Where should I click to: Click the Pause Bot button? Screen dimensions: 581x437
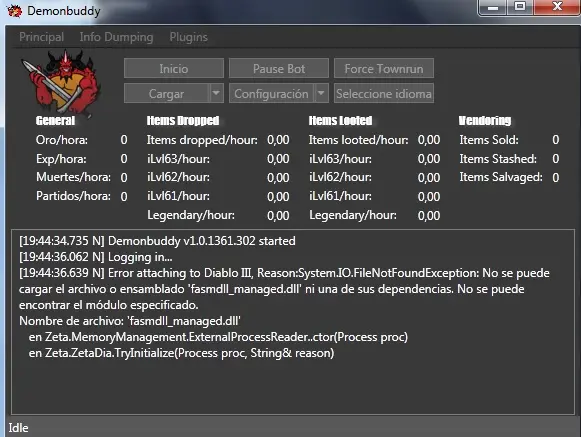279,68
